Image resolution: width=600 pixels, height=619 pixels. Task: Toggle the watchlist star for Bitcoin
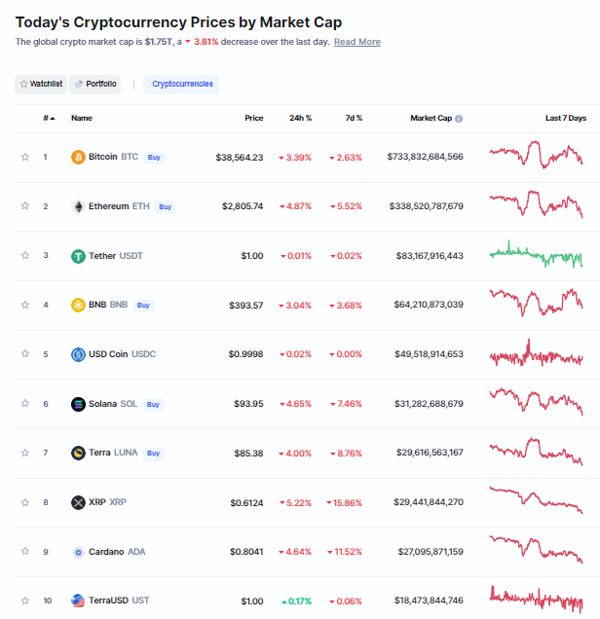coord(25,157)
